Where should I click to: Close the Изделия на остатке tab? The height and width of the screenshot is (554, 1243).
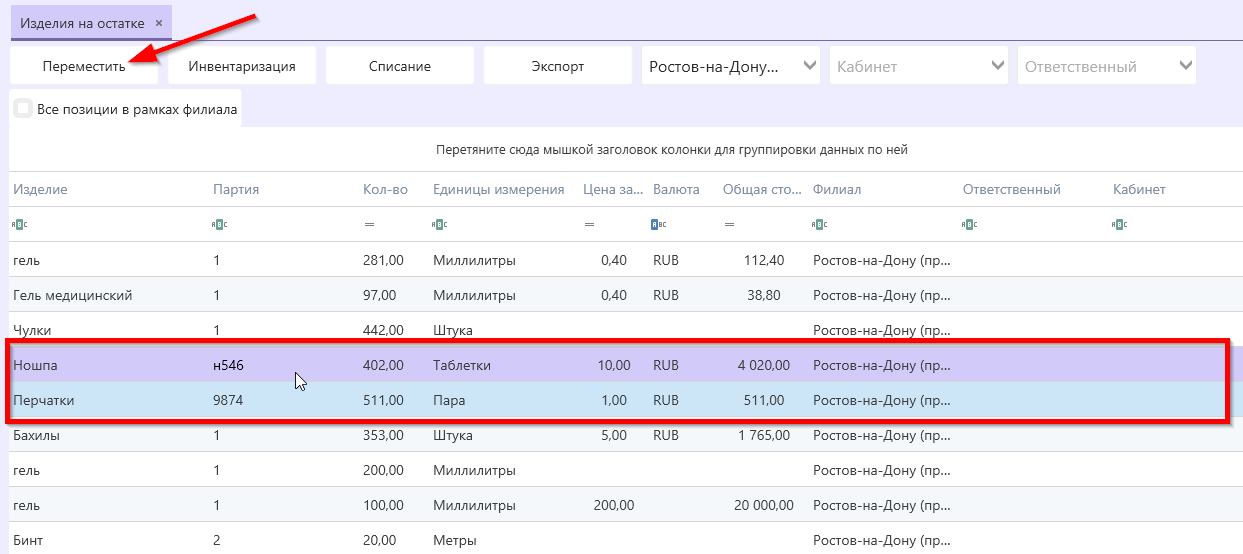(158, 23)
